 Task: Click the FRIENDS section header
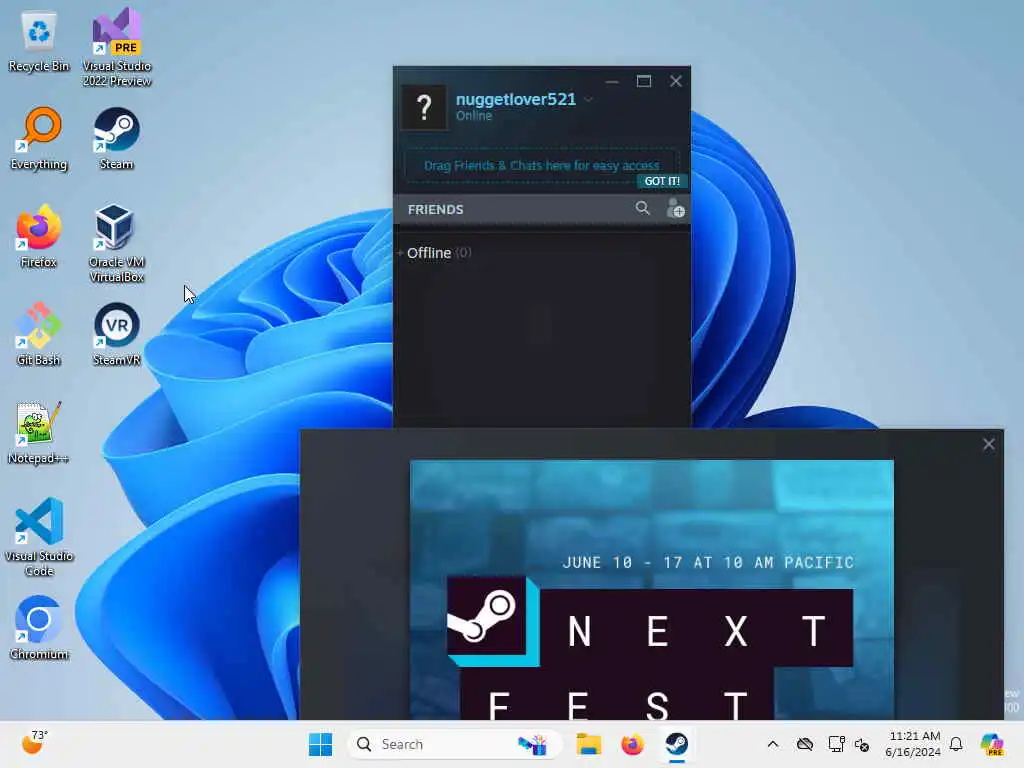pos(436,209)
